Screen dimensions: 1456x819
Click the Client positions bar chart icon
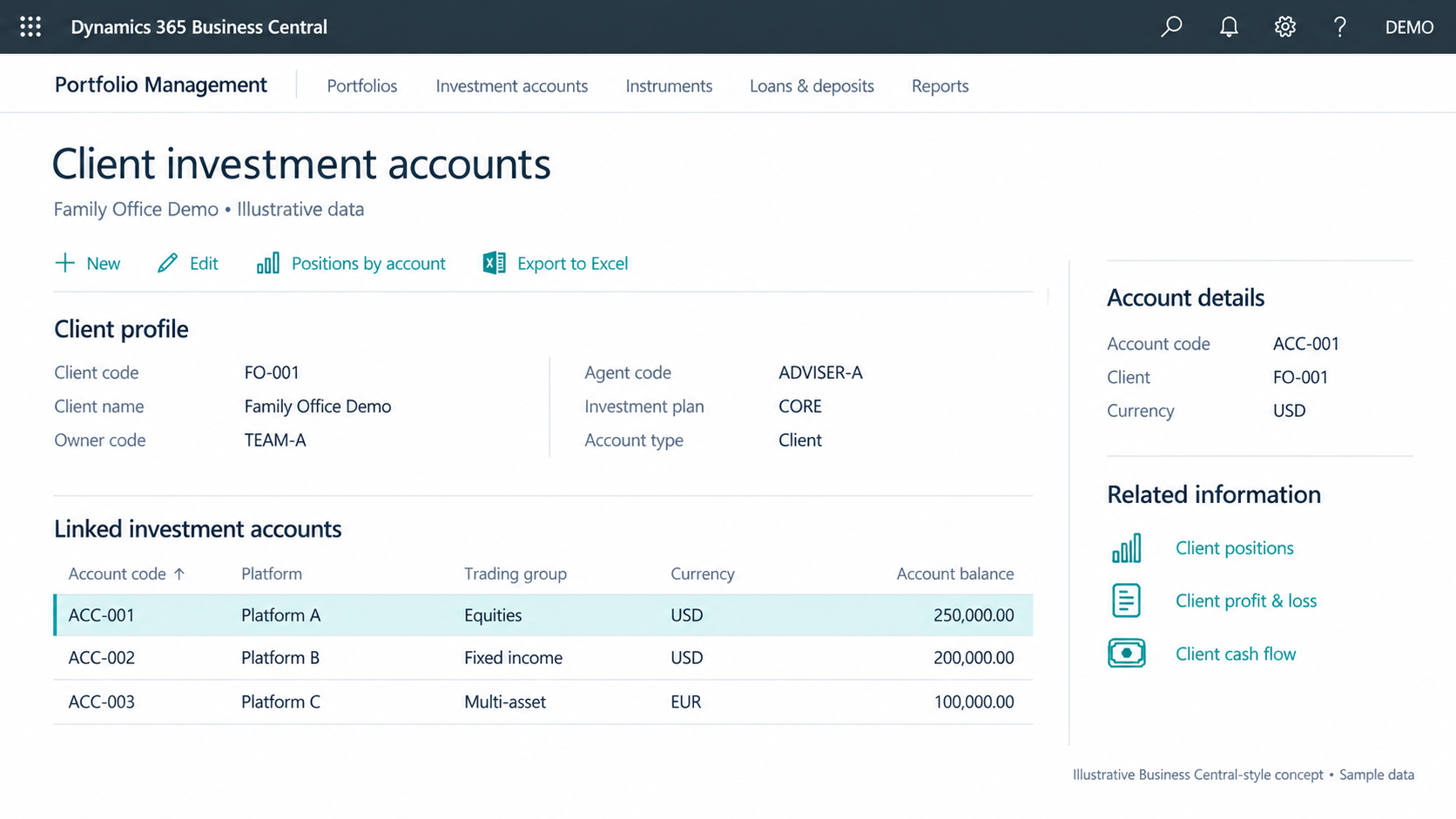[x=1127, y=548]
